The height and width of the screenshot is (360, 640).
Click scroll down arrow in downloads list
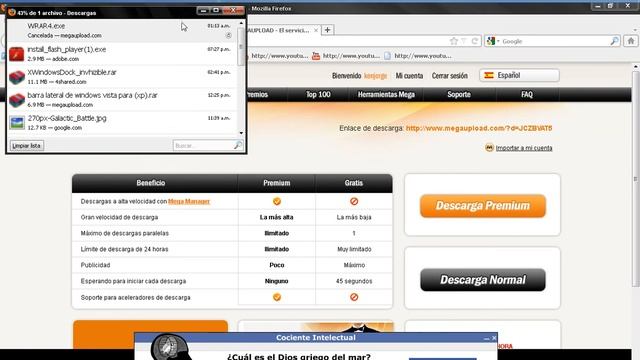[x=241, y=133]
